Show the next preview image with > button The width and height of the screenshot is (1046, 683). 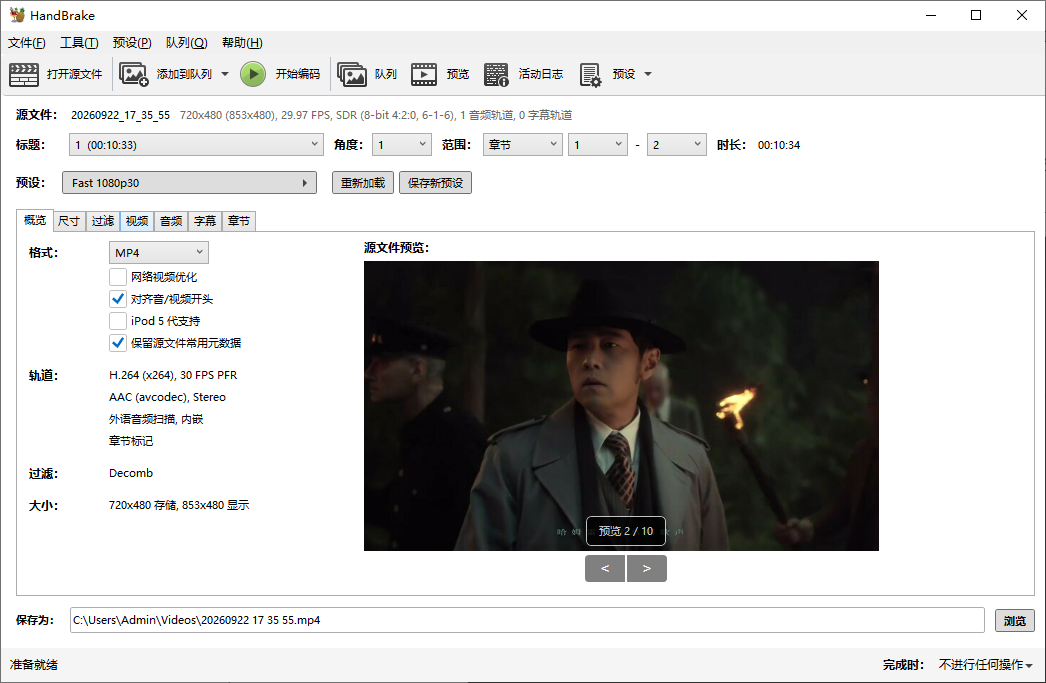[x=646, y=568]
